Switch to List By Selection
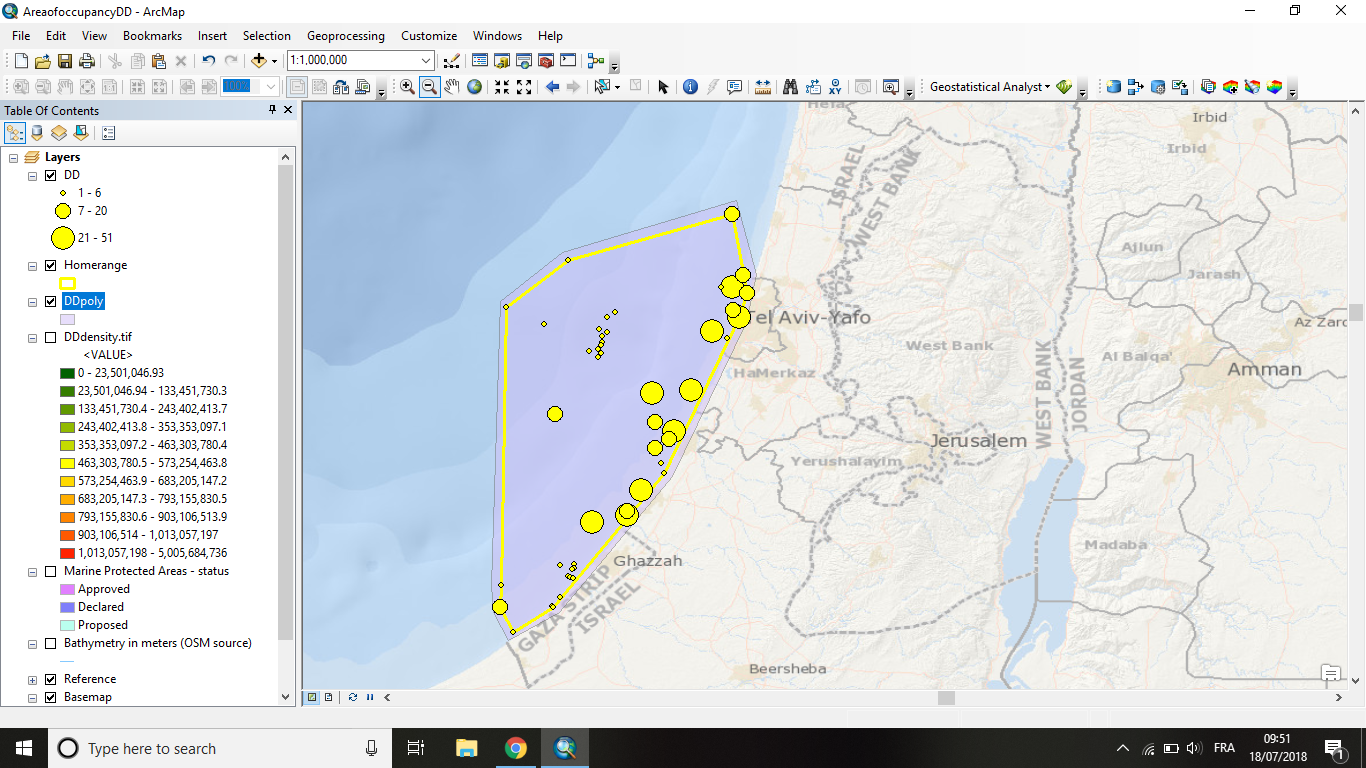The height and width of the screenshot is (768, 1366). point(81,132)
